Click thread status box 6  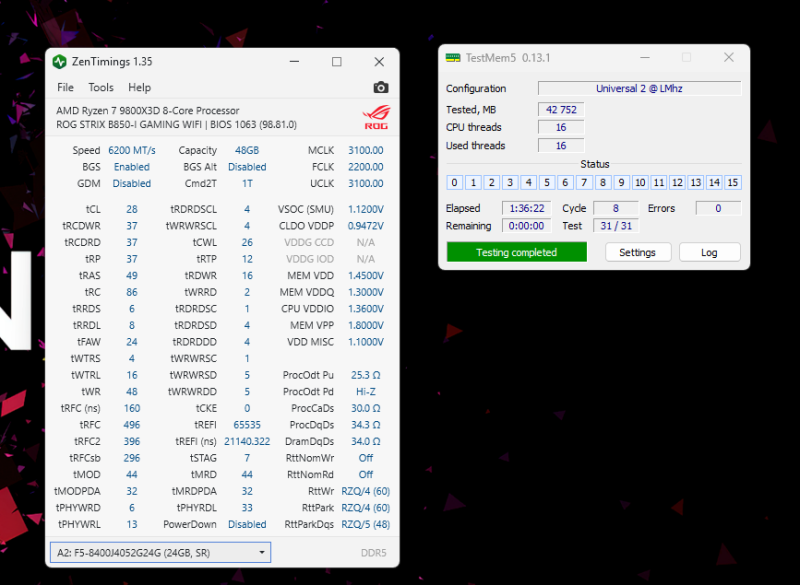(x=565, y=183)
